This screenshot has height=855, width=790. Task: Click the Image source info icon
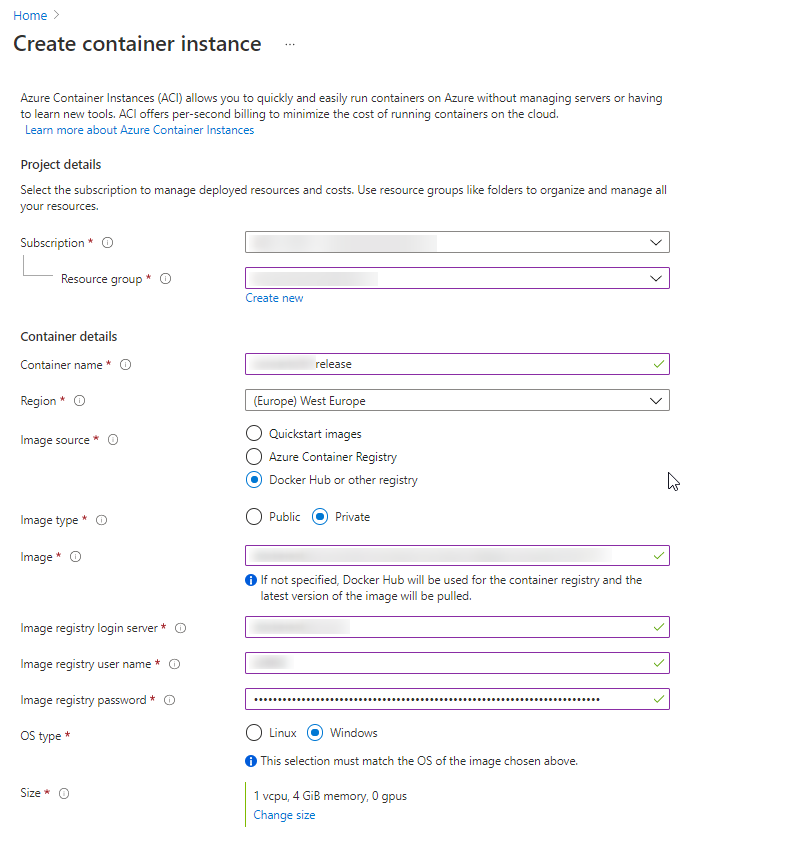[113, 440]
